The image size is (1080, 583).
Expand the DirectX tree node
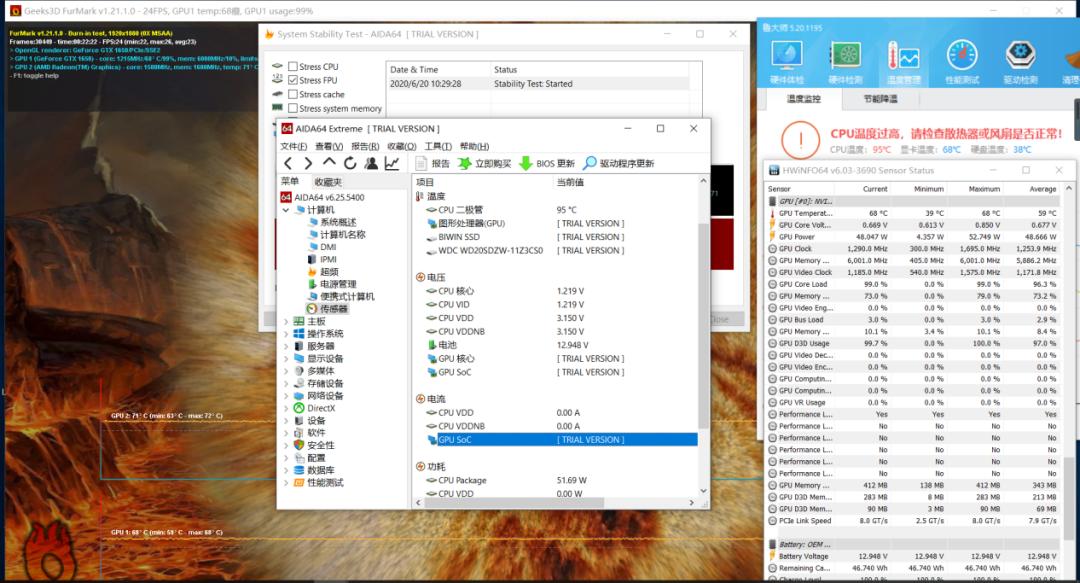pos(286,408)
